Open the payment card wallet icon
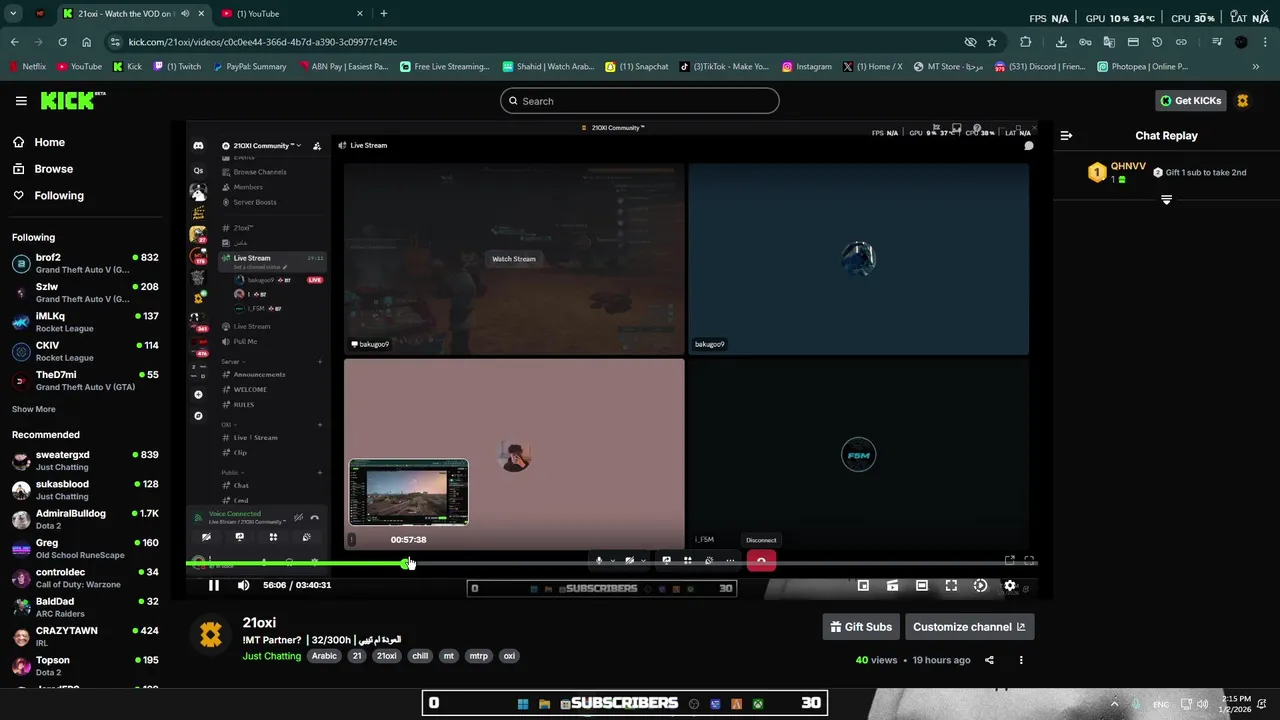This screenshot has height=720, width=1280. (x=1133, y=42)
